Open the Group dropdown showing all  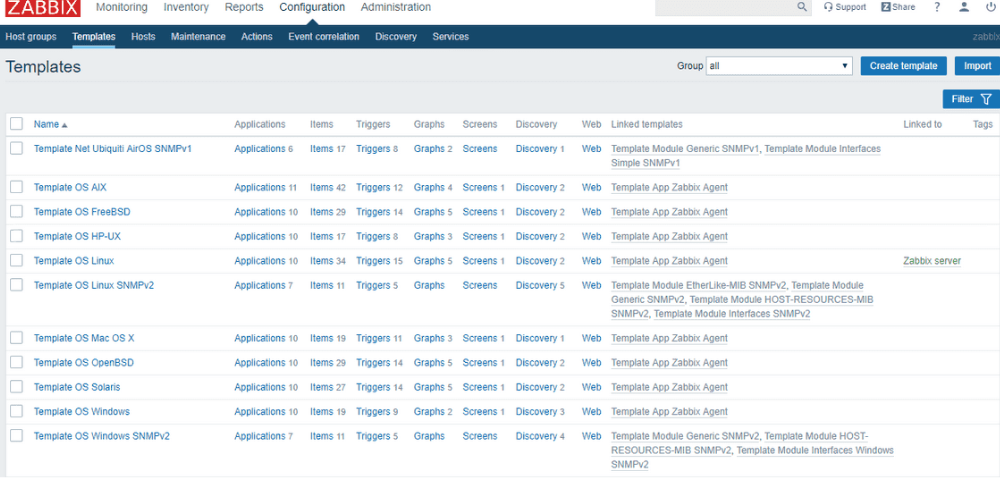point(779,66)
